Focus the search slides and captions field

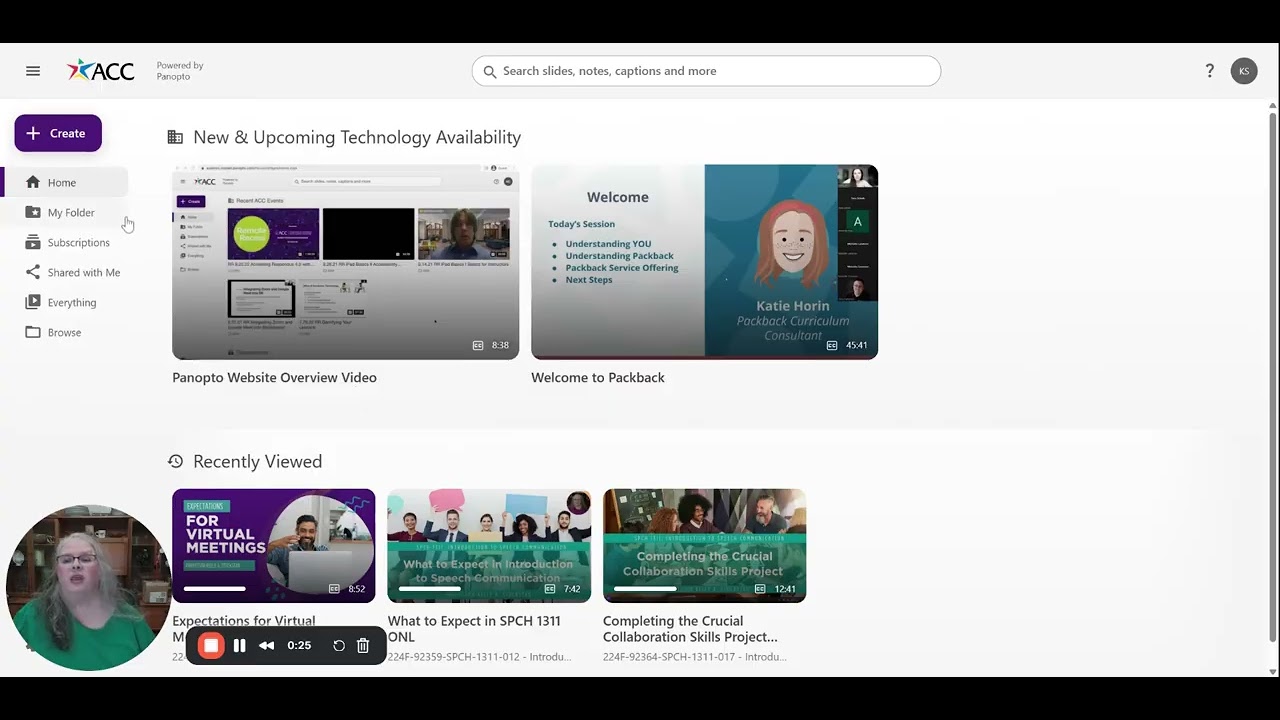[x=706, y=71]
